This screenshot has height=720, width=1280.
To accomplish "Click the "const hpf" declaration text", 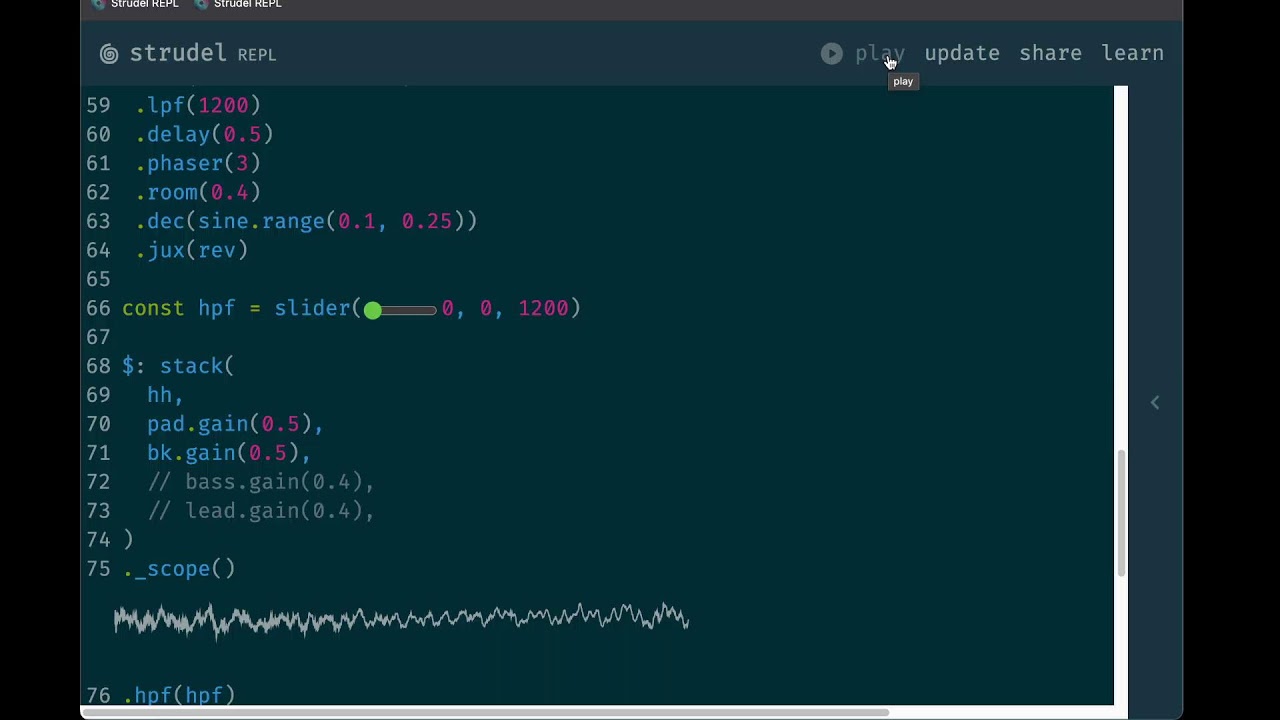I will pyautogui.click(x=179, y=308).
